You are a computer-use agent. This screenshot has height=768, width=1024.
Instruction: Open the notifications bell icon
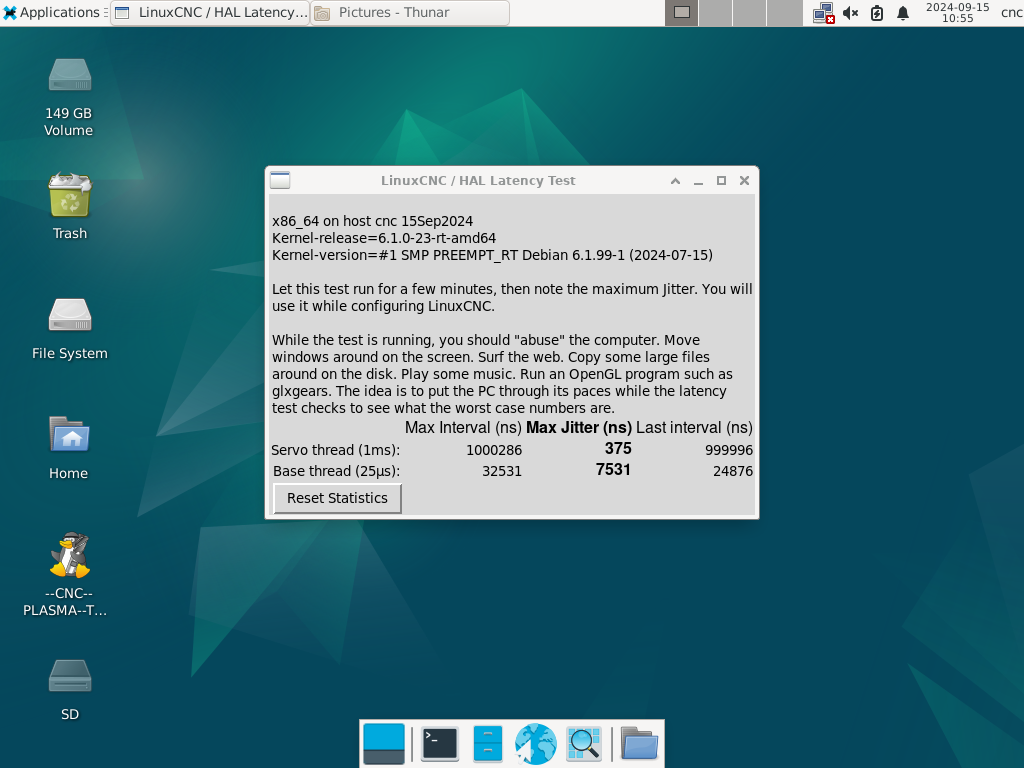pos(903,13)
